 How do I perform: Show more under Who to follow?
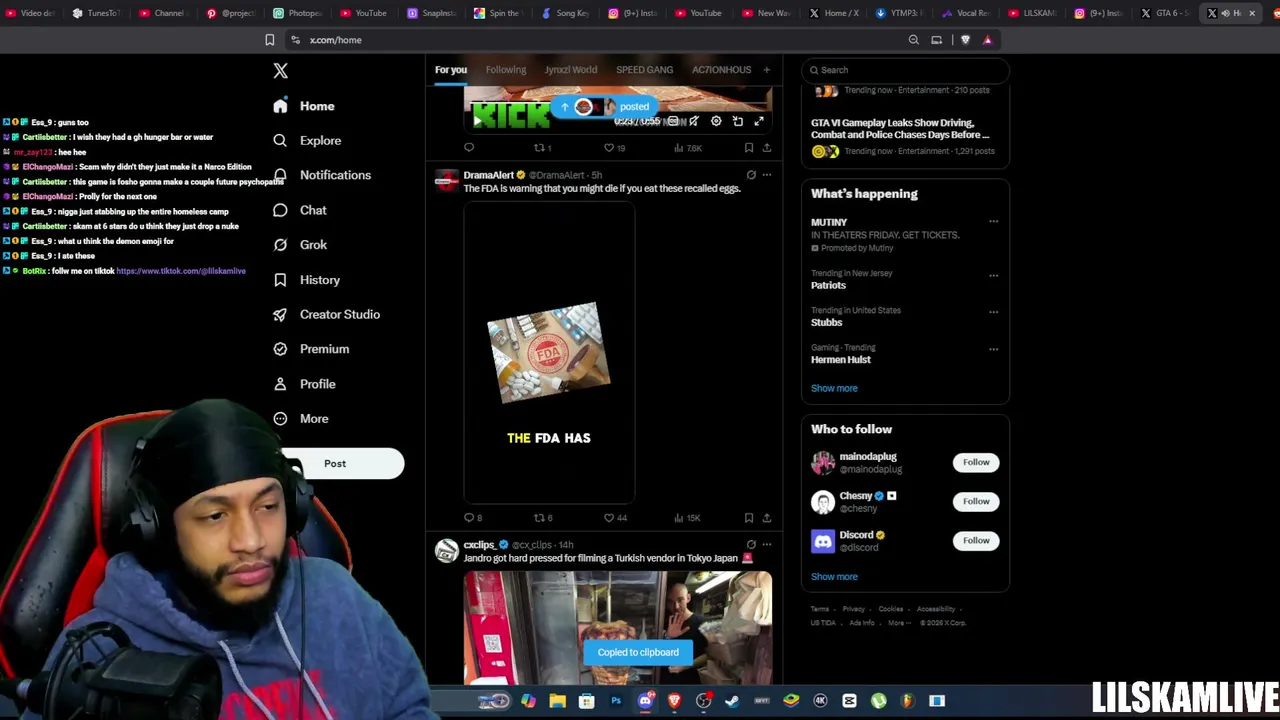(x=834, y=577)
